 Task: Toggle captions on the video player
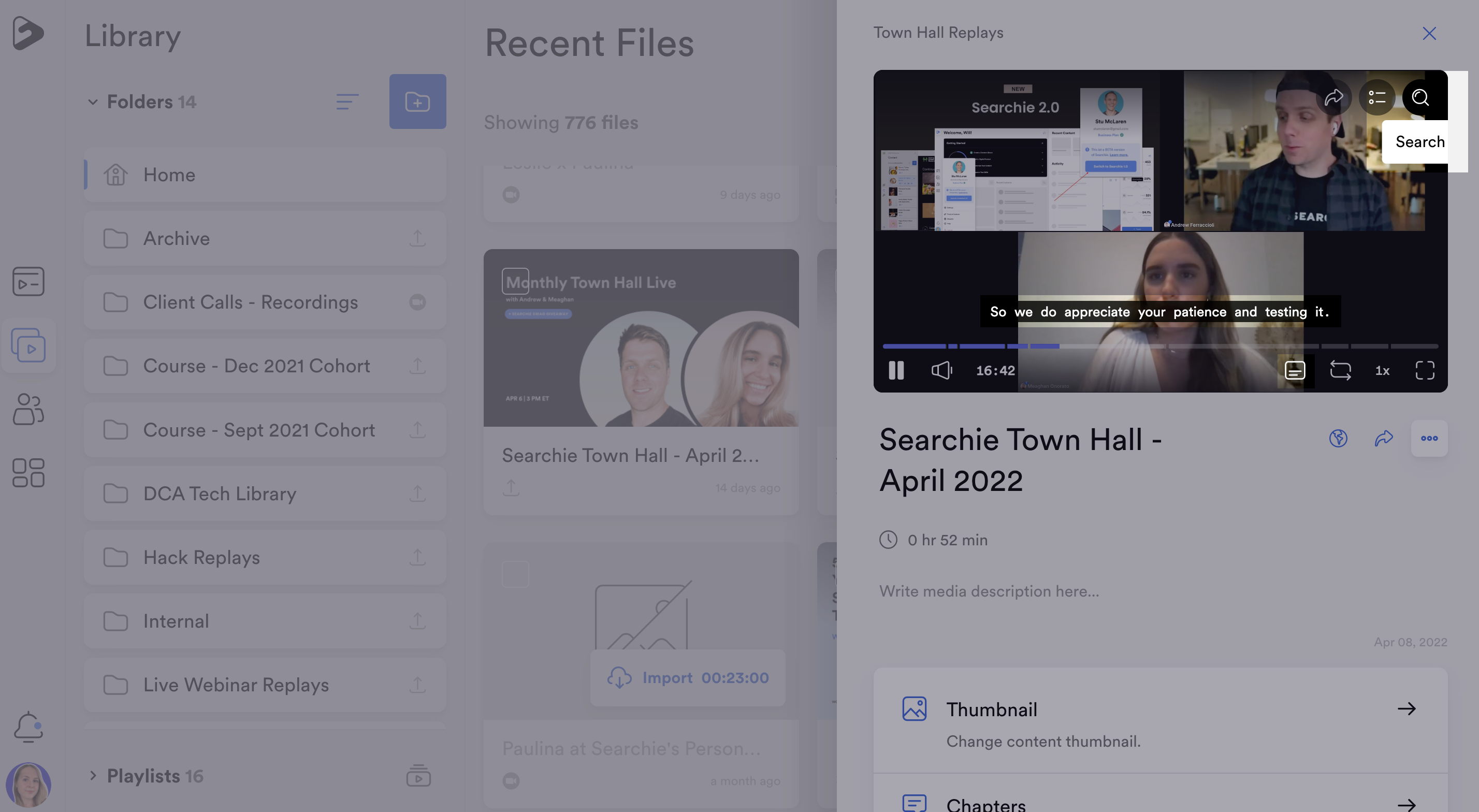[x=1295, y=370]
